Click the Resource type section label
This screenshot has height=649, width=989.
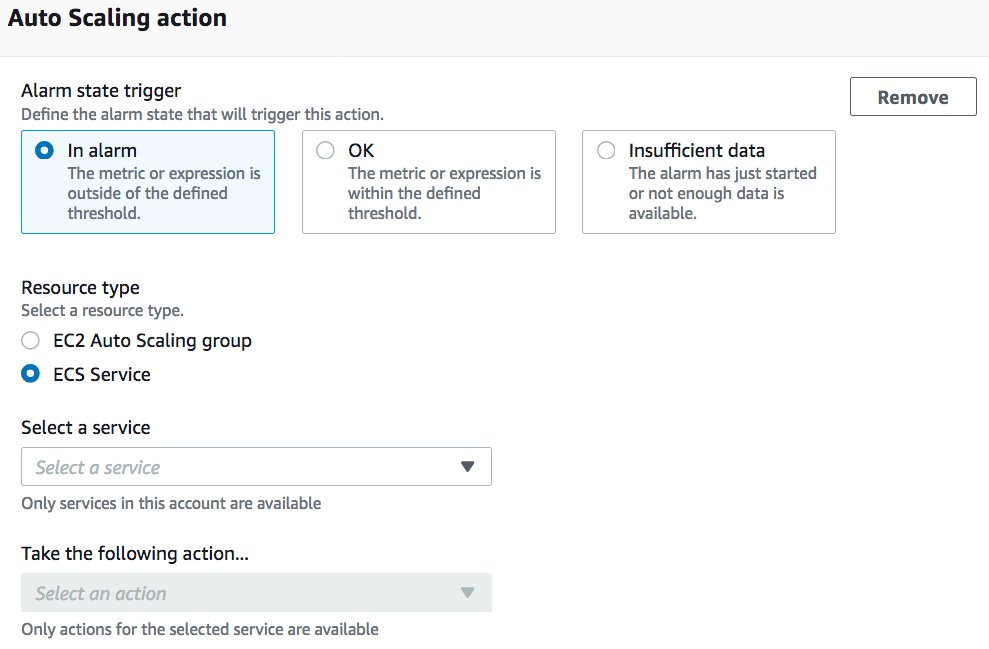(x=80, y=288)
